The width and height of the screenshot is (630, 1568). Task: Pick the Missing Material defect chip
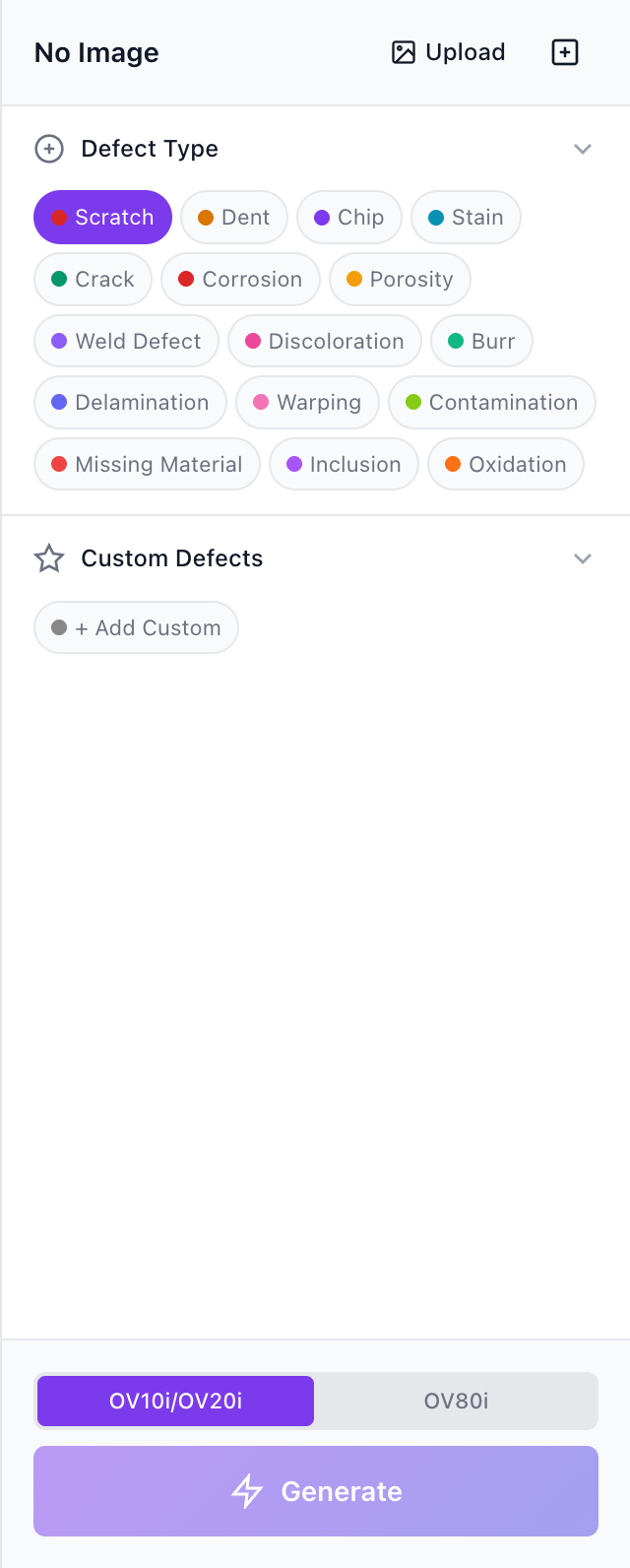pyautogui.click(x=147, y=465)
